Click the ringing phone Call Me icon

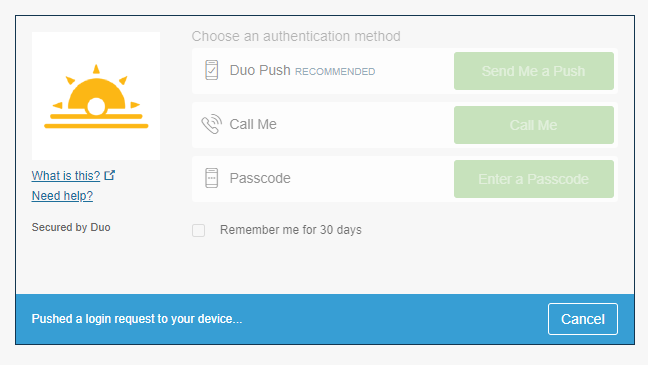point(212,124)
